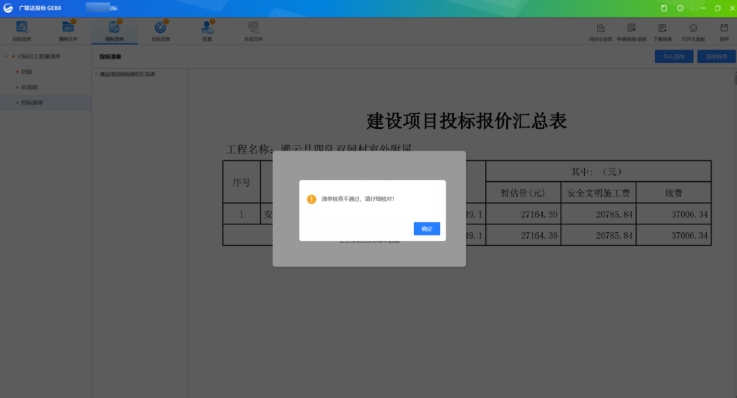Select the 编制清单 step tab

pos(114,31)
